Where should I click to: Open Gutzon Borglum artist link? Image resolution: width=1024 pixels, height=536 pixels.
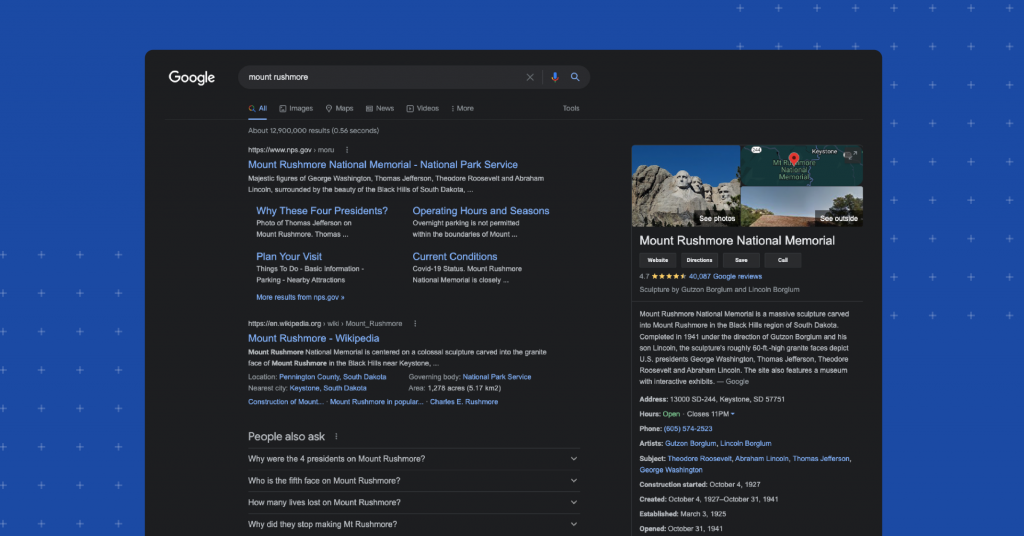point(690,443)
